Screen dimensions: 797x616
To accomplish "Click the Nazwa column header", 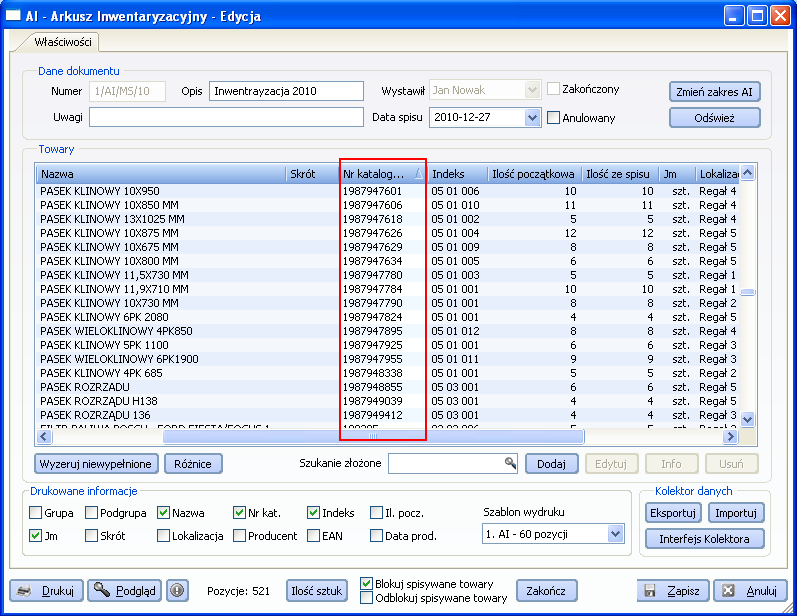I will [161, 174].
